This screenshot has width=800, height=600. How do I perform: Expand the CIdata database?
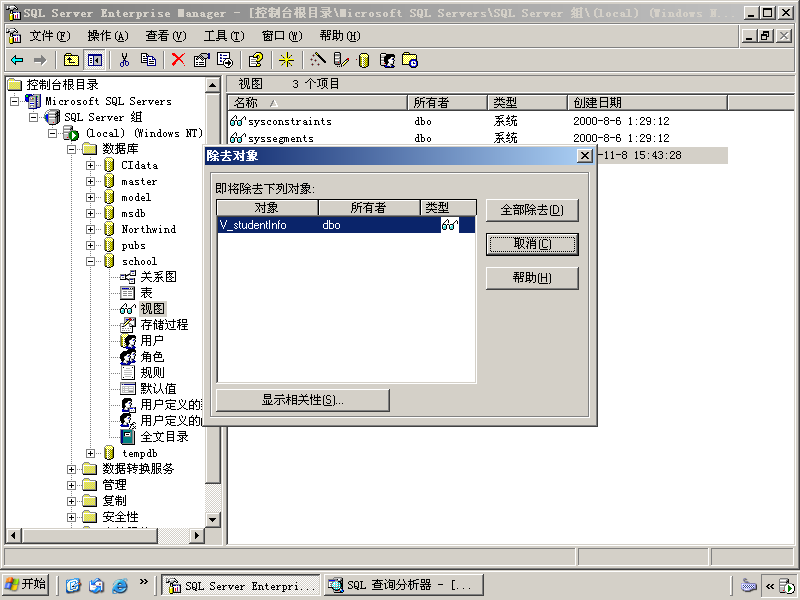(x=90, y=165)
